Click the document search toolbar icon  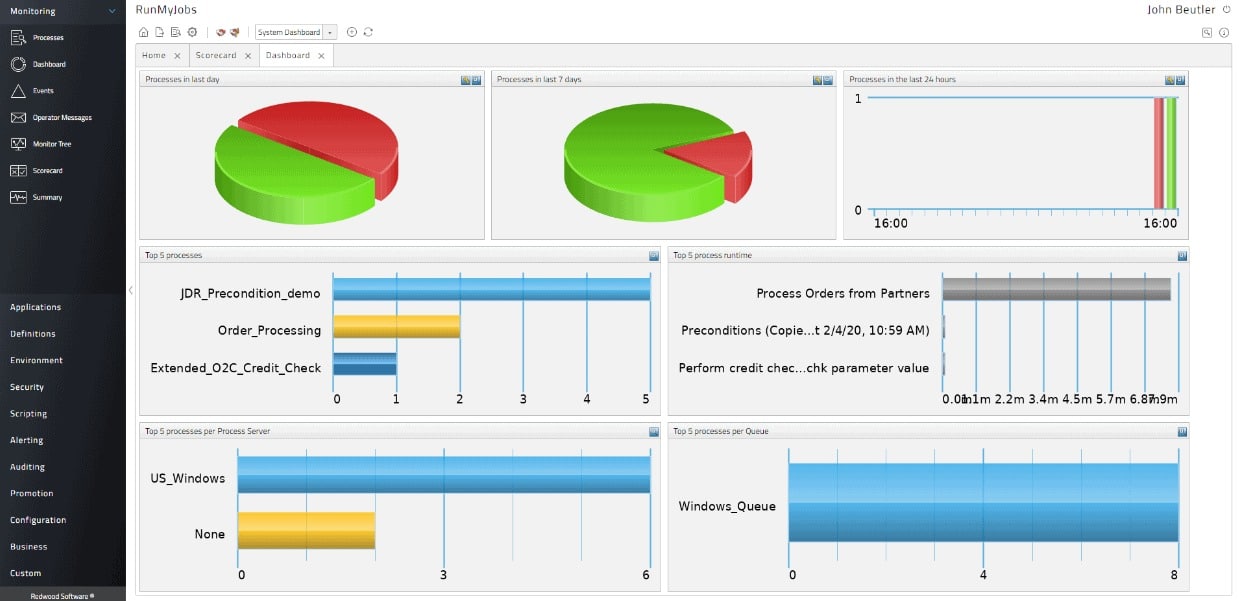175,32
